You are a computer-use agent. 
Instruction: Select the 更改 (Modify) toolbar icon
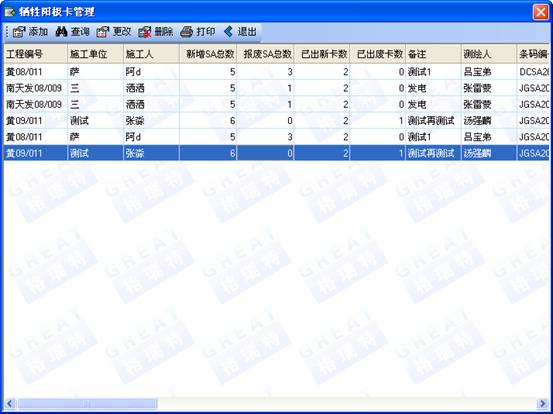103,32
